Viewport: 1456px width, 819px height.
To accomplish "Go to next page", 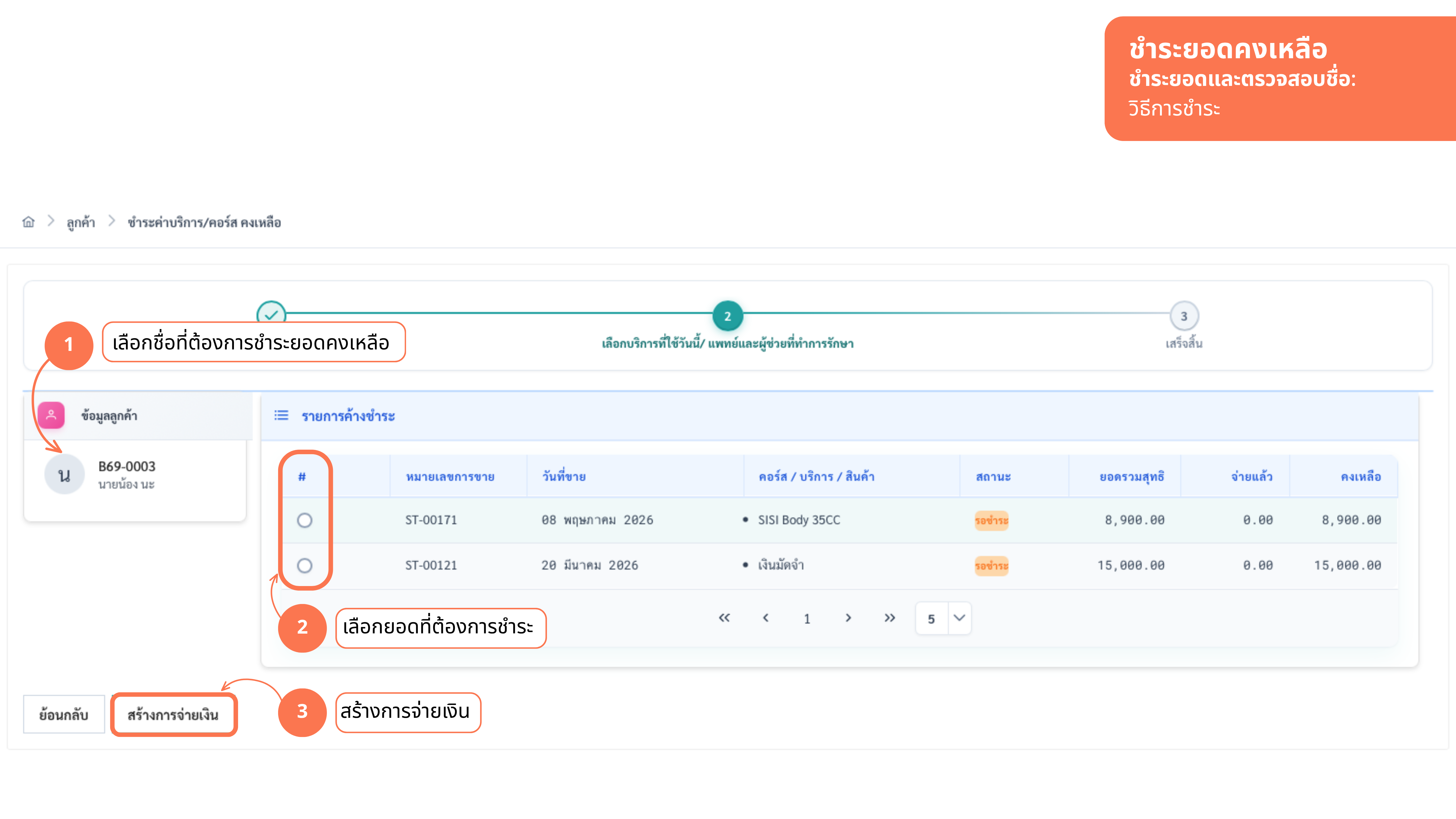I will 848,618.
